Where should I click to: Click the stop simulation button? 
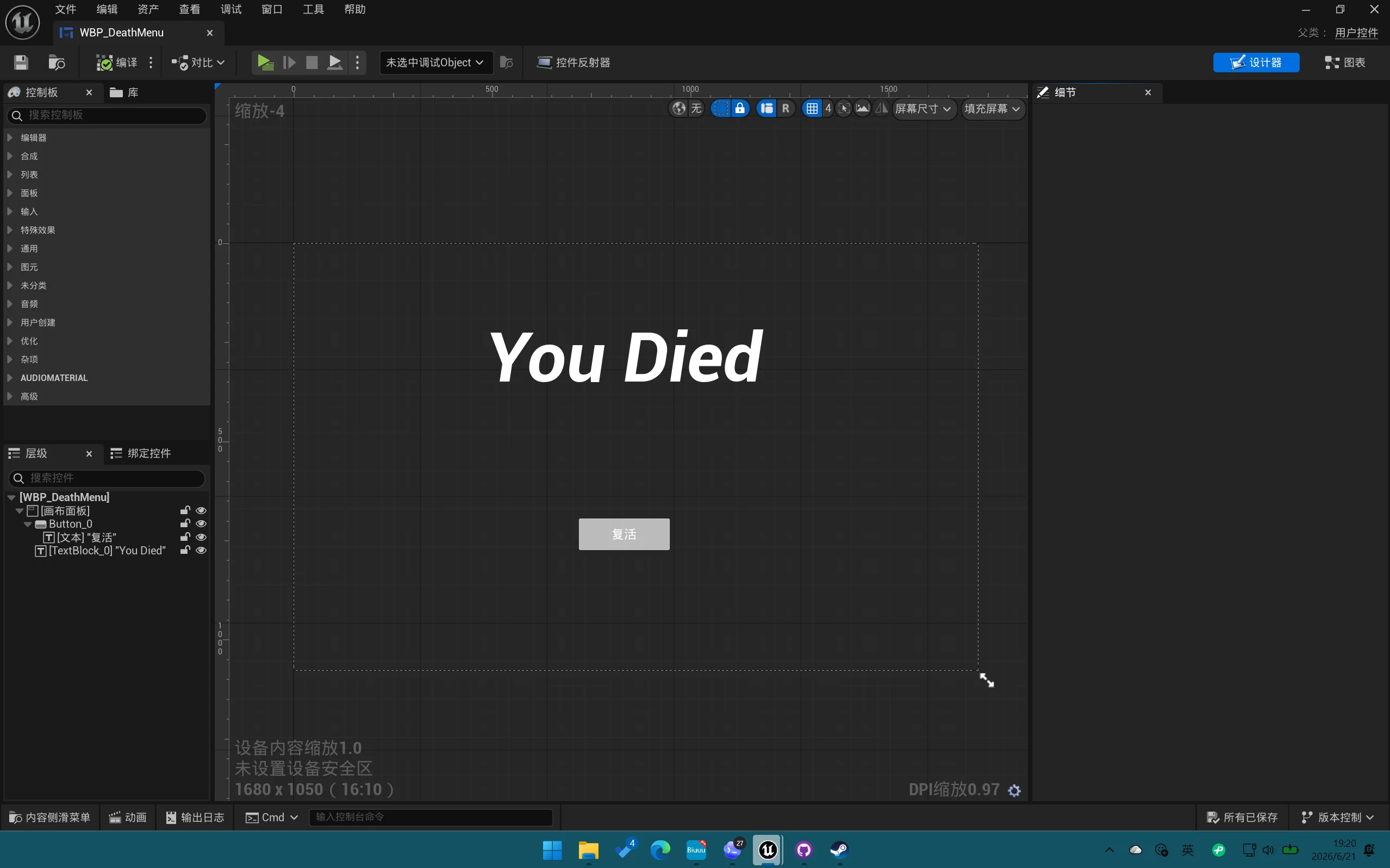click(x=312, y=63)
